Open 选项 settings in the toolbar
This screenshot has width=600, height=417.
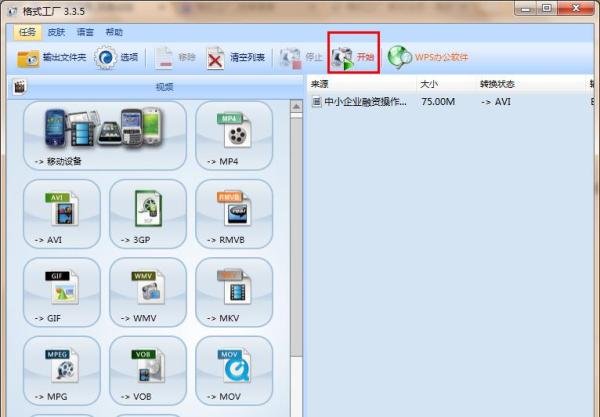(116, 58)
